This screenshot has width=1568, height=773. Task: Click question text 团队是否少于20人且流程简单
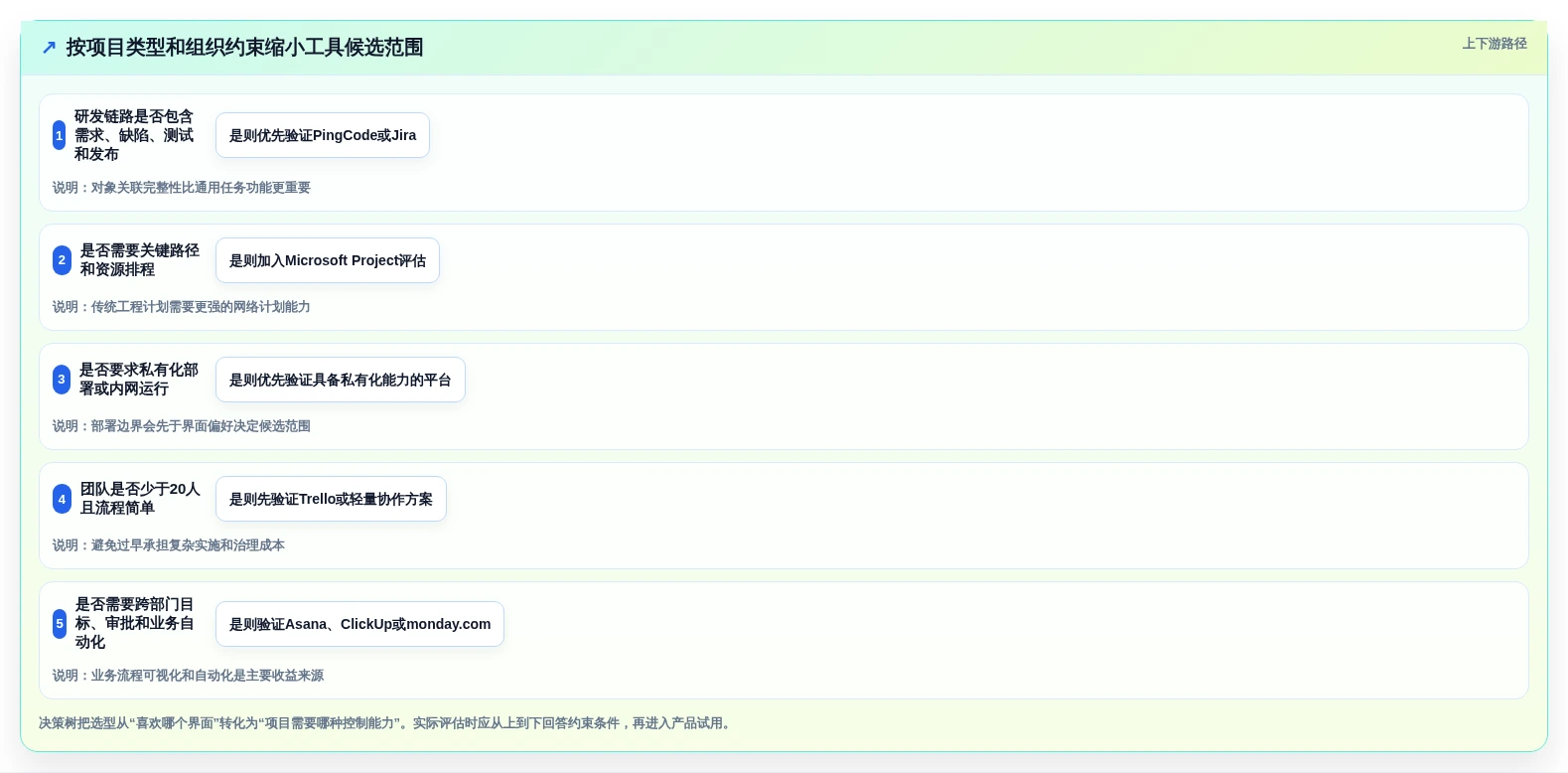tap(140, 499)
